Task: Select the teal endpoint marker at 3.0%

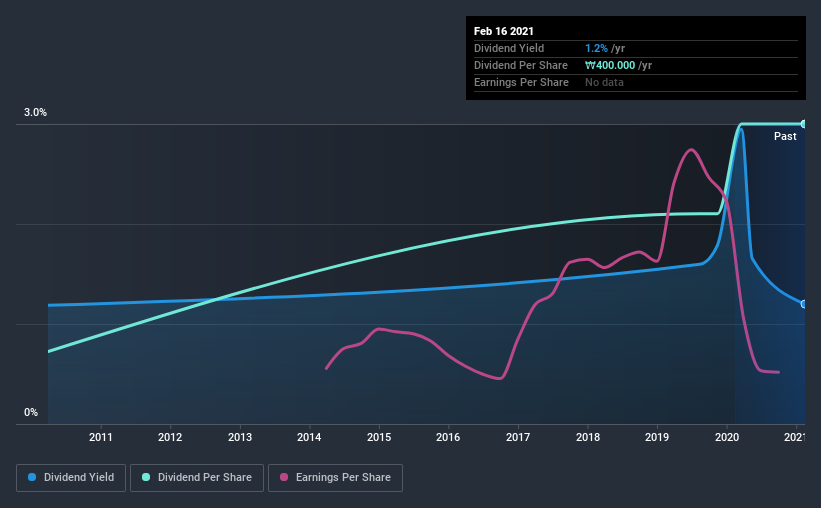Action: [x=803, y=124]
